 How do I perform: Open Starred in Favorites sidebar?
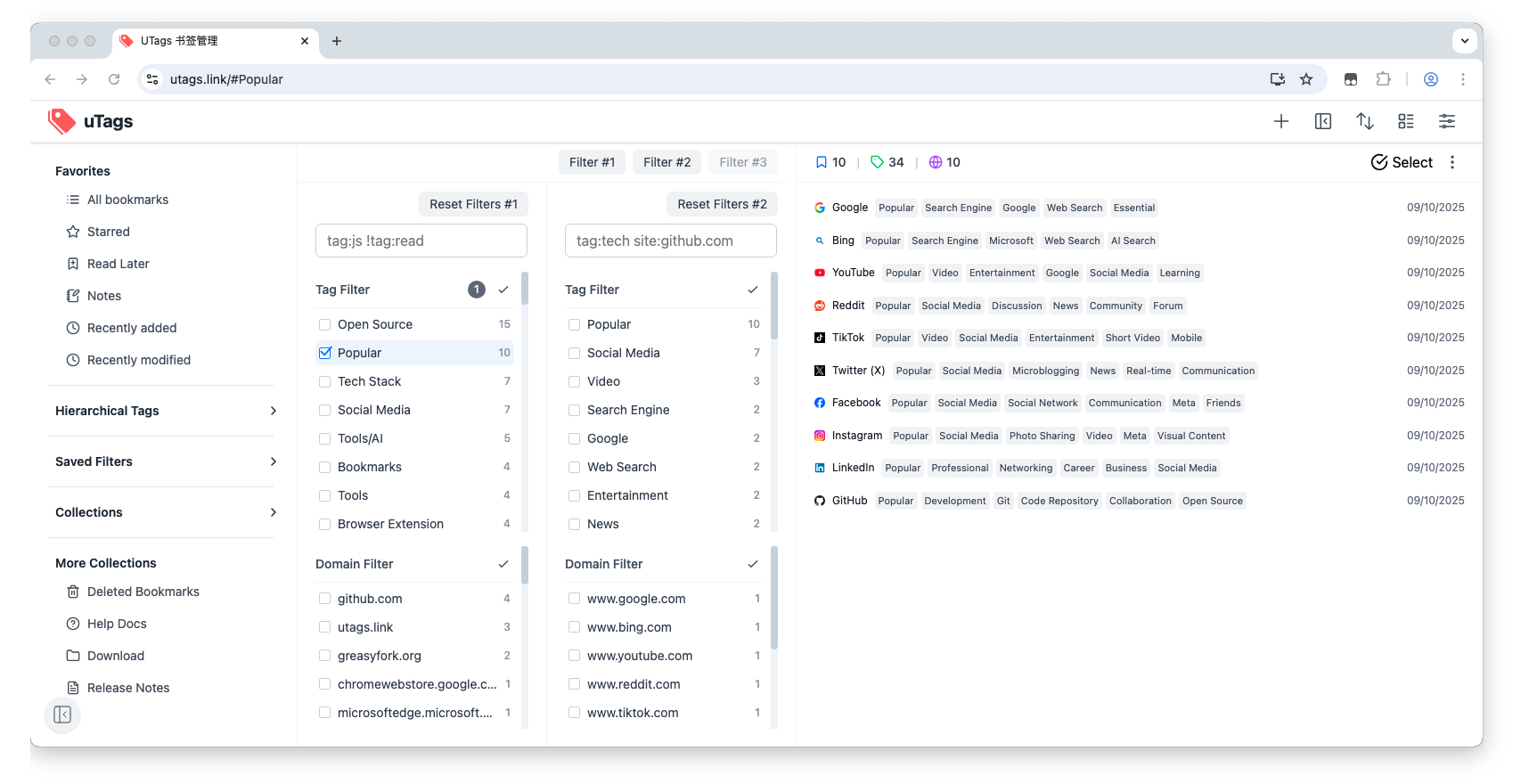(108, 232)
